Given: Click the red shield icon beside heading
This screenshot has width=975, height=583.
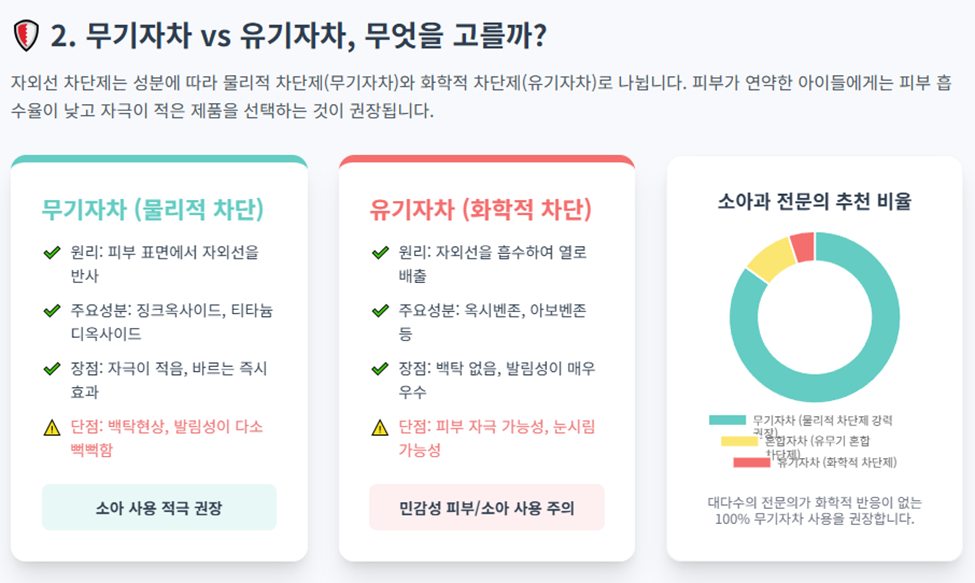Looking at the screenshot, I should (25, 36).
